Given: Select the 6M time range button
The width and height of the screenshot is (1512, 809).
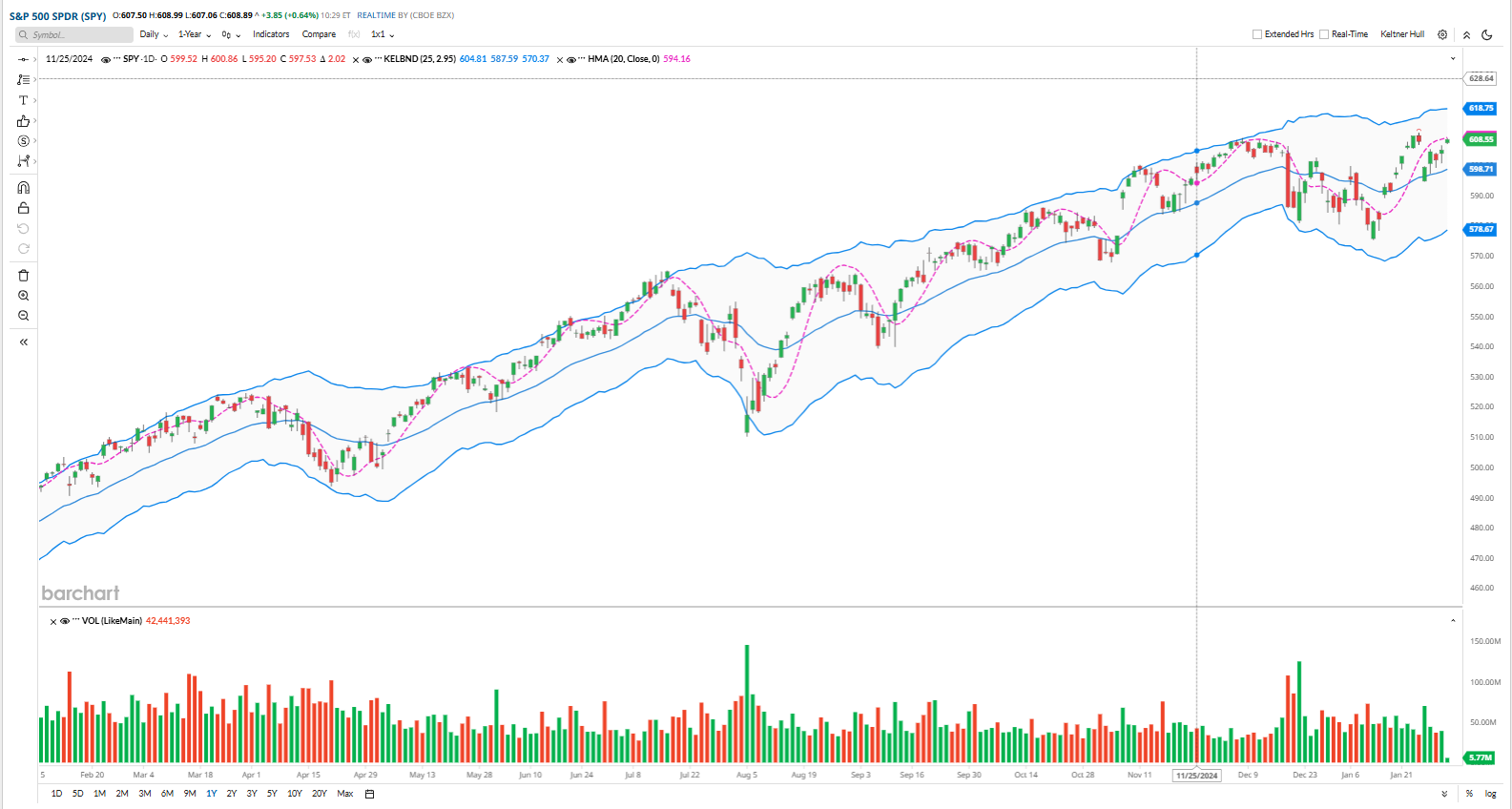Looking at the screenshot, I should tap(167, 794).
